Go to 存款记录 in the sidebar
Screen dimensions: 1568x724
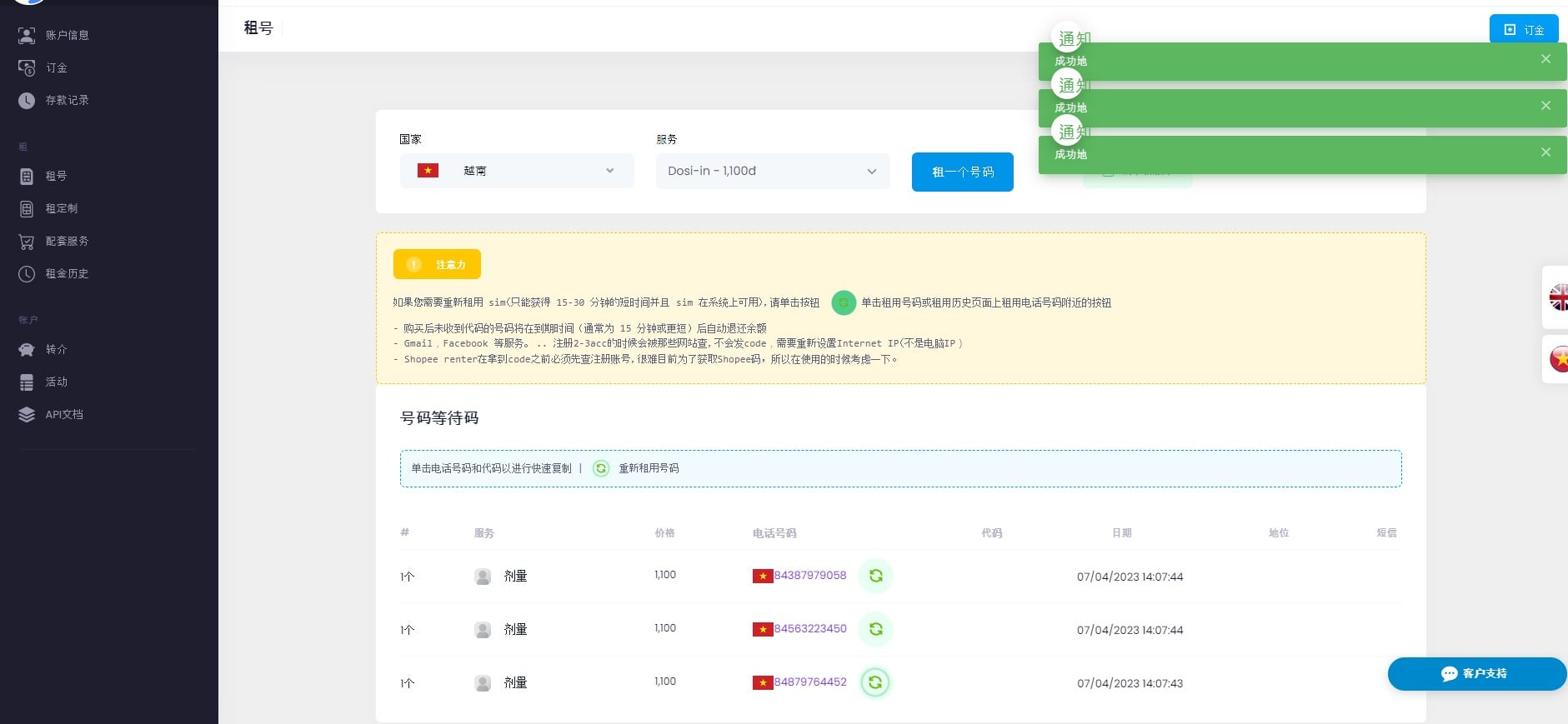point(67,100)
